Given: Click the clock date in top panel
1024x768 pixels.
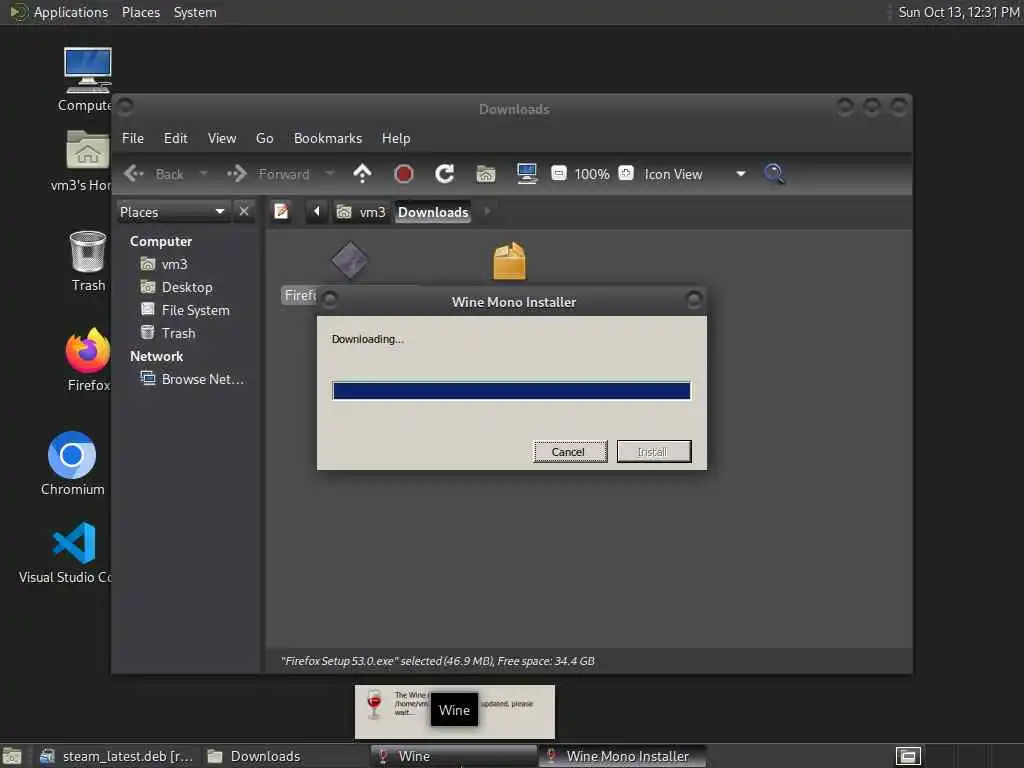Looking at the screenshot, I should click(x=958, y=12).
